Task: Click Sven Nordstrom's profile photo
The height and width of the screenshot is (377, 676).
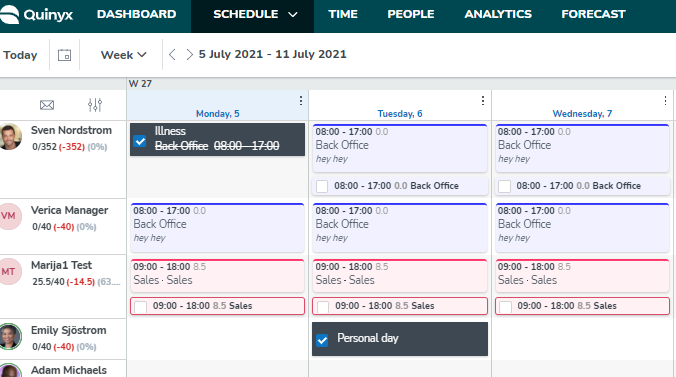Action: [10, 137]
